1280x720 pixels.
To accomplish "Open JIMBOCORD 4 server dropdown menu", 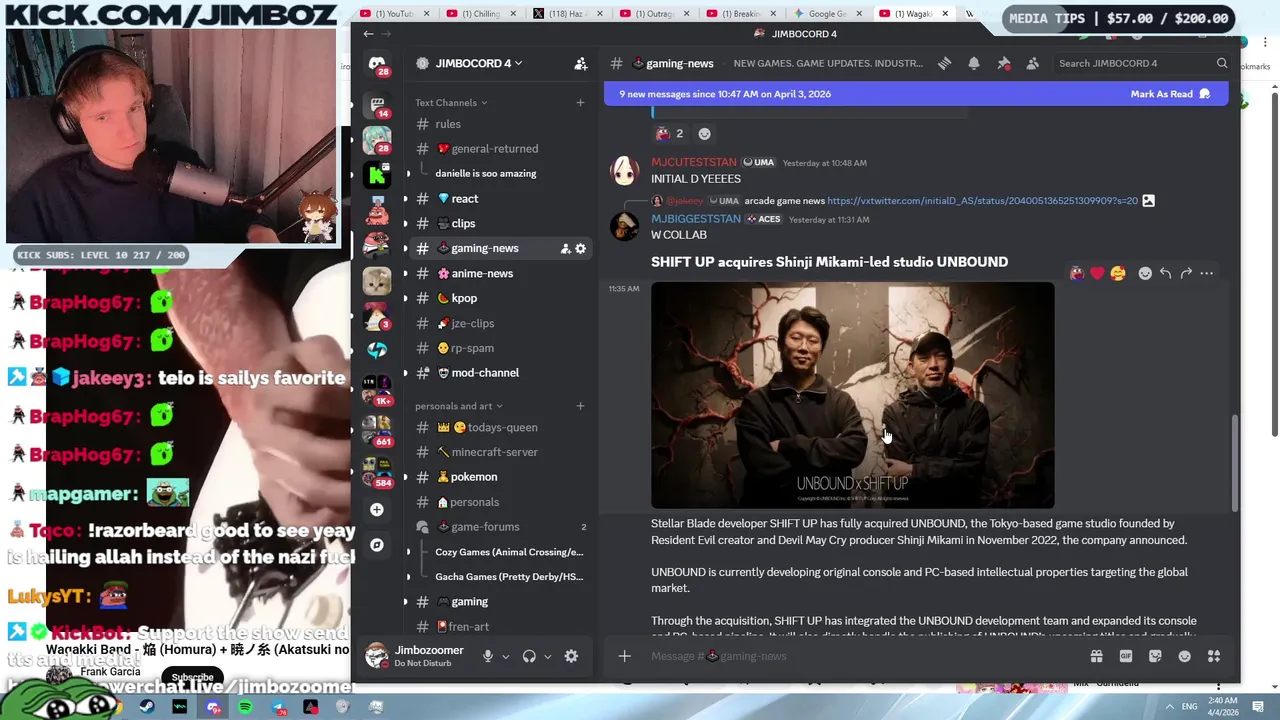I will coord(477,63).
